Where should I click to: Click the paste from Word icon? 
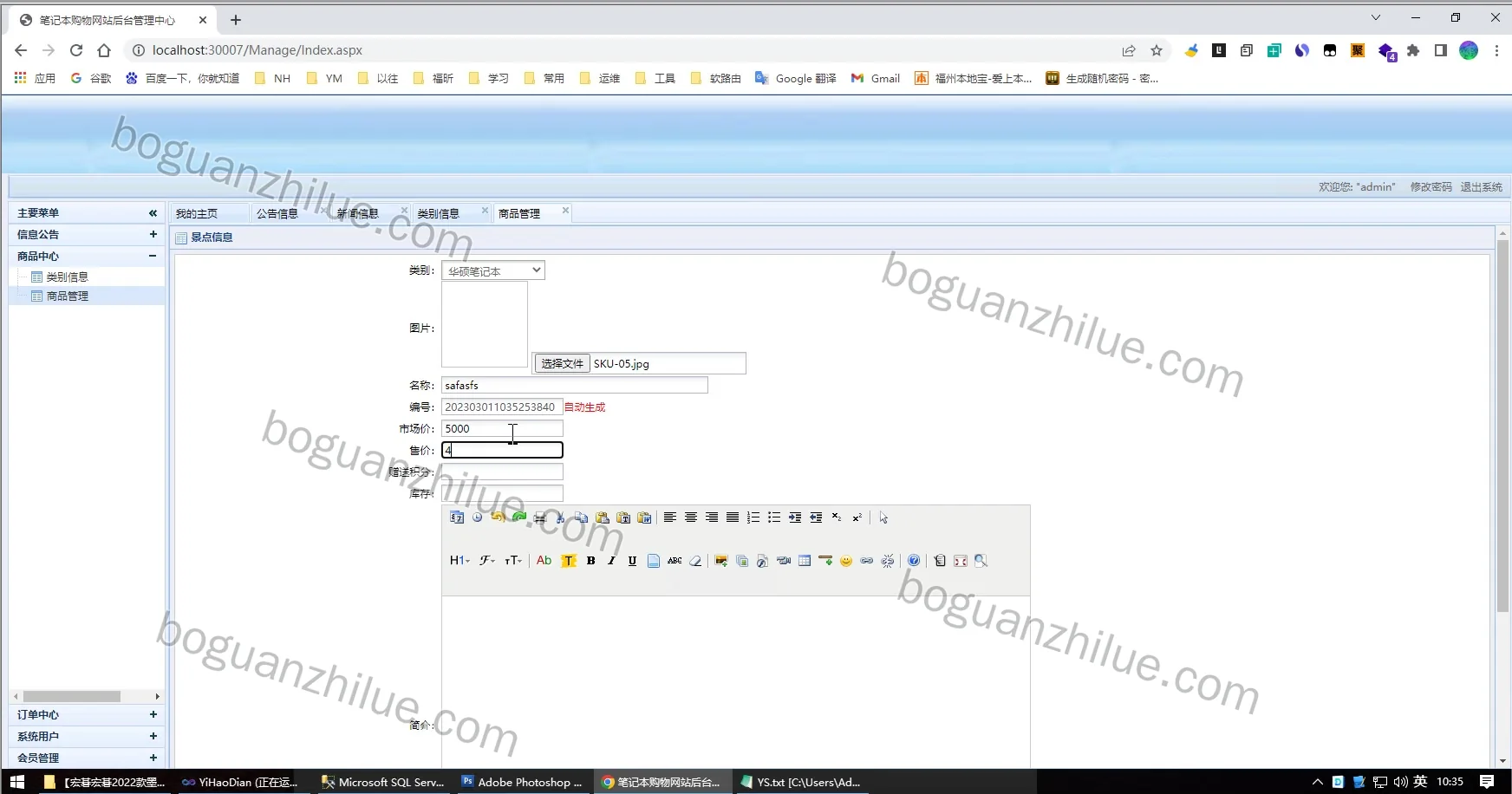(644, 517)
